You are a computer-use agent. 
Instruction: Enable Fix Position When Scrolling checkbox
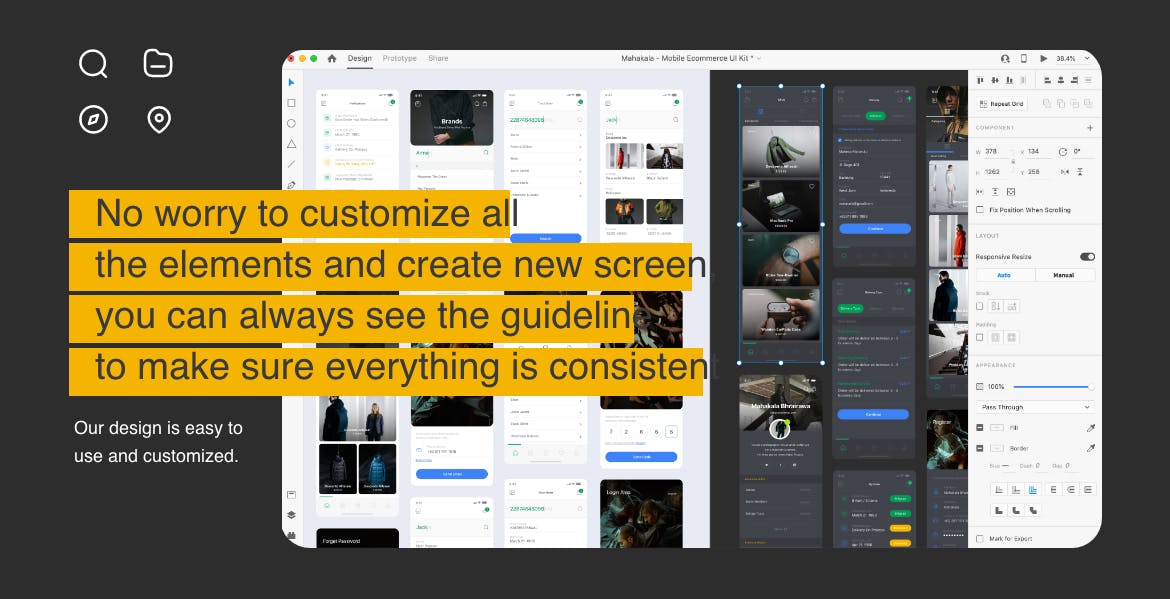tap(980, 210)
